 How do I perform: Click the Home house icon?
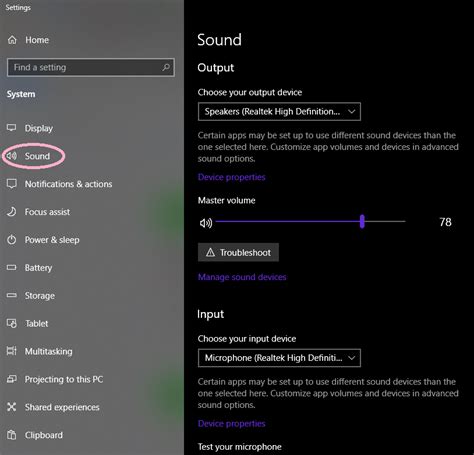[12, 40]
